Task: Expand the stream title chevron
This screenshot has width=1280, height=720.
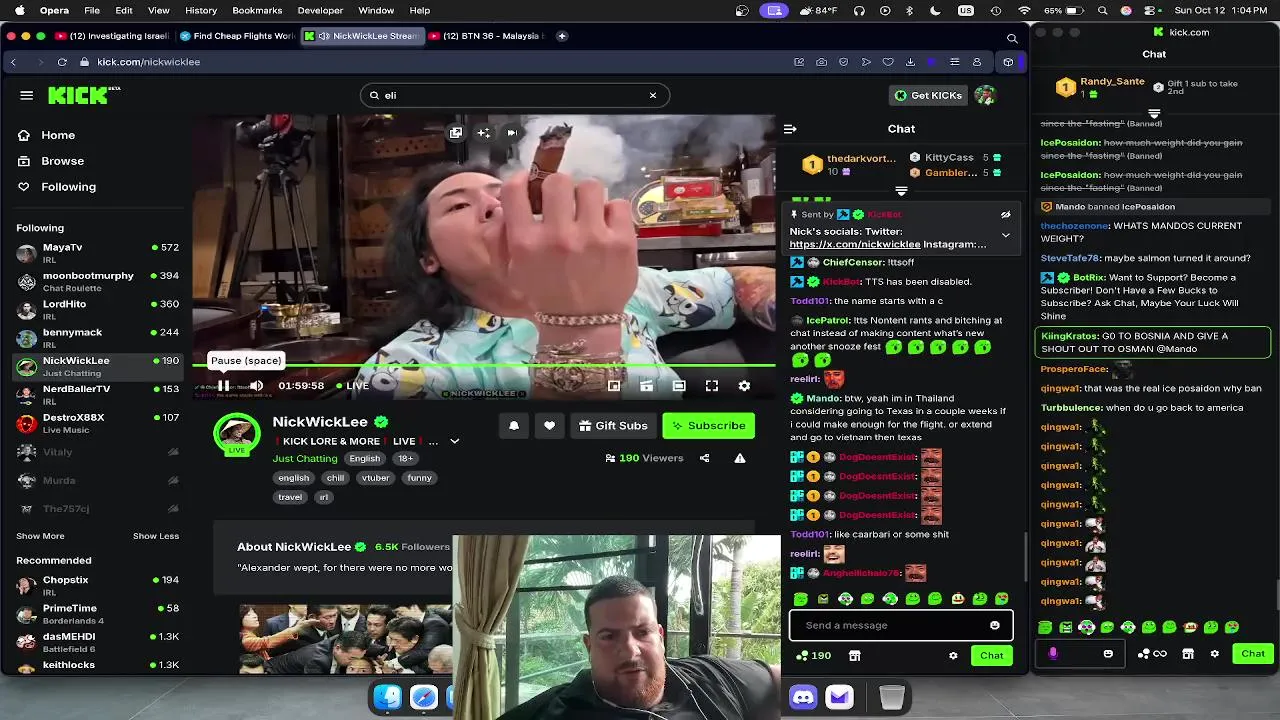Action: click(454, 441)
